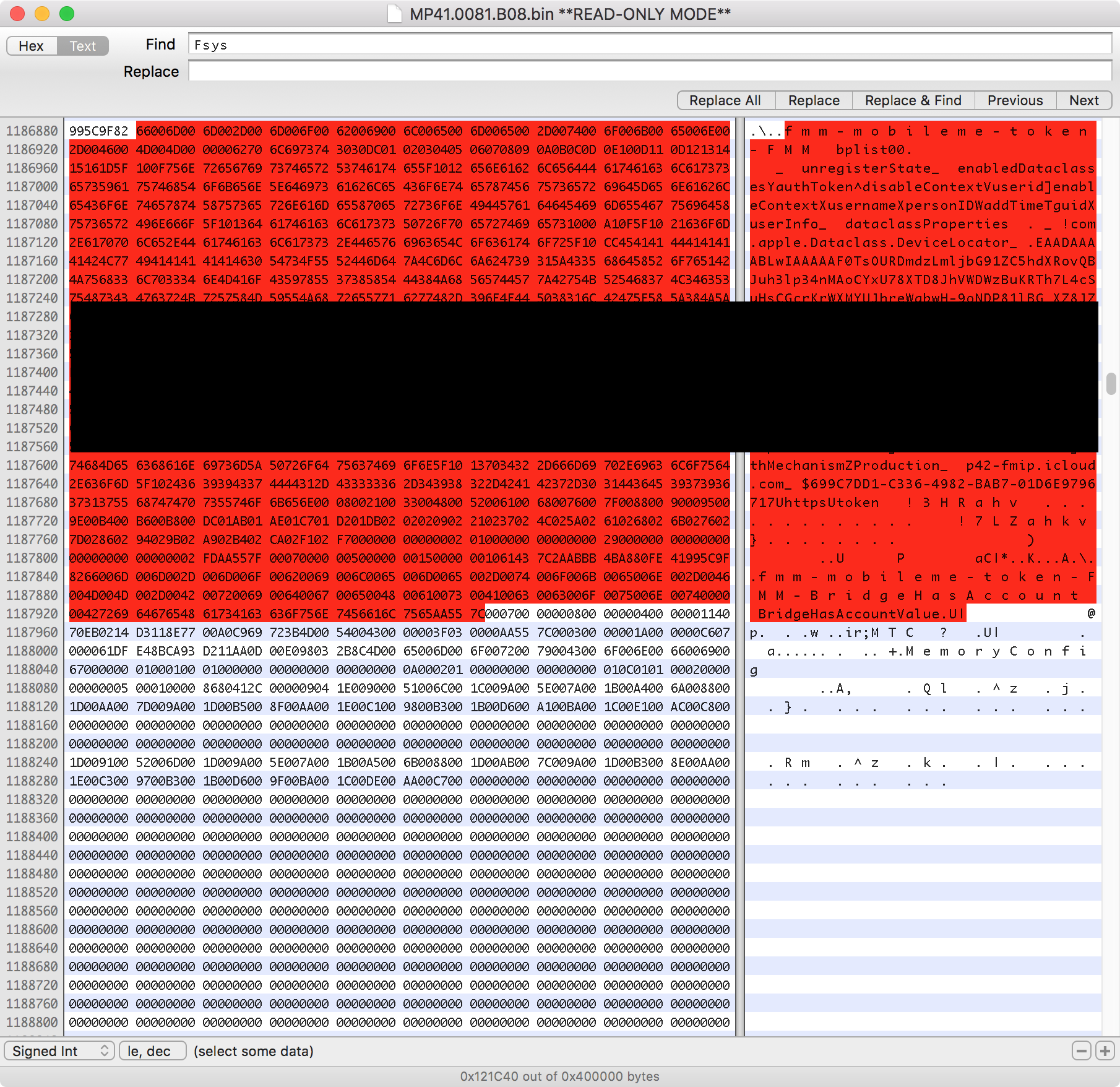1120x1087 pixels.
Task: Click the Replace & Find button
Action: pos(913,100)
